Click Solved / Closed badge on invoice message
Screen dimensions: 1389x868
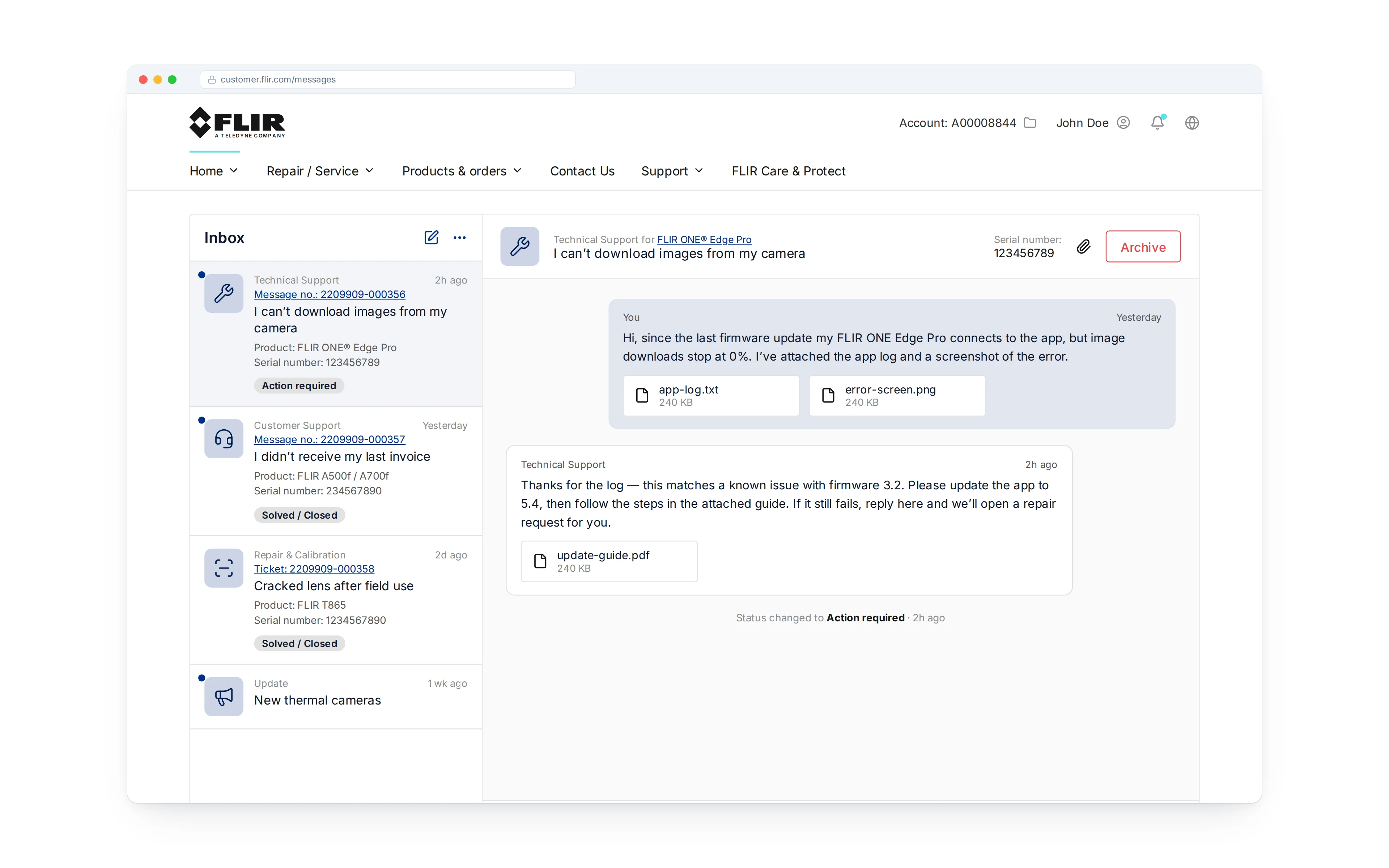[300, 515]
